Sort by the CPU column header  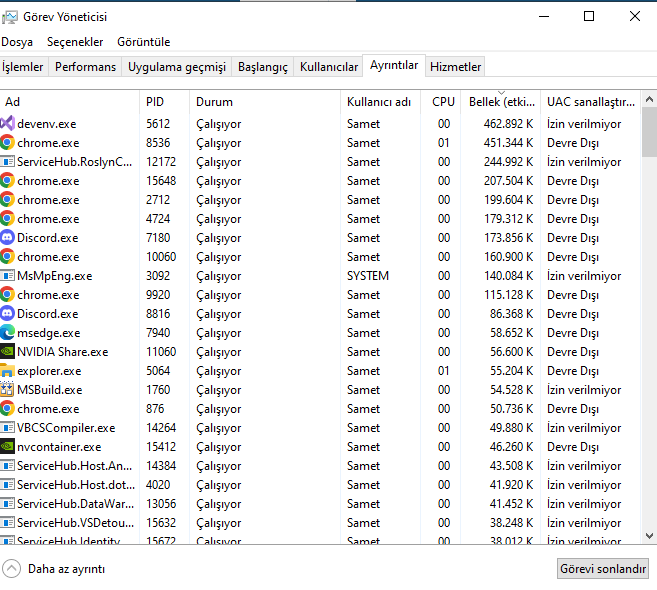[440, 102]
